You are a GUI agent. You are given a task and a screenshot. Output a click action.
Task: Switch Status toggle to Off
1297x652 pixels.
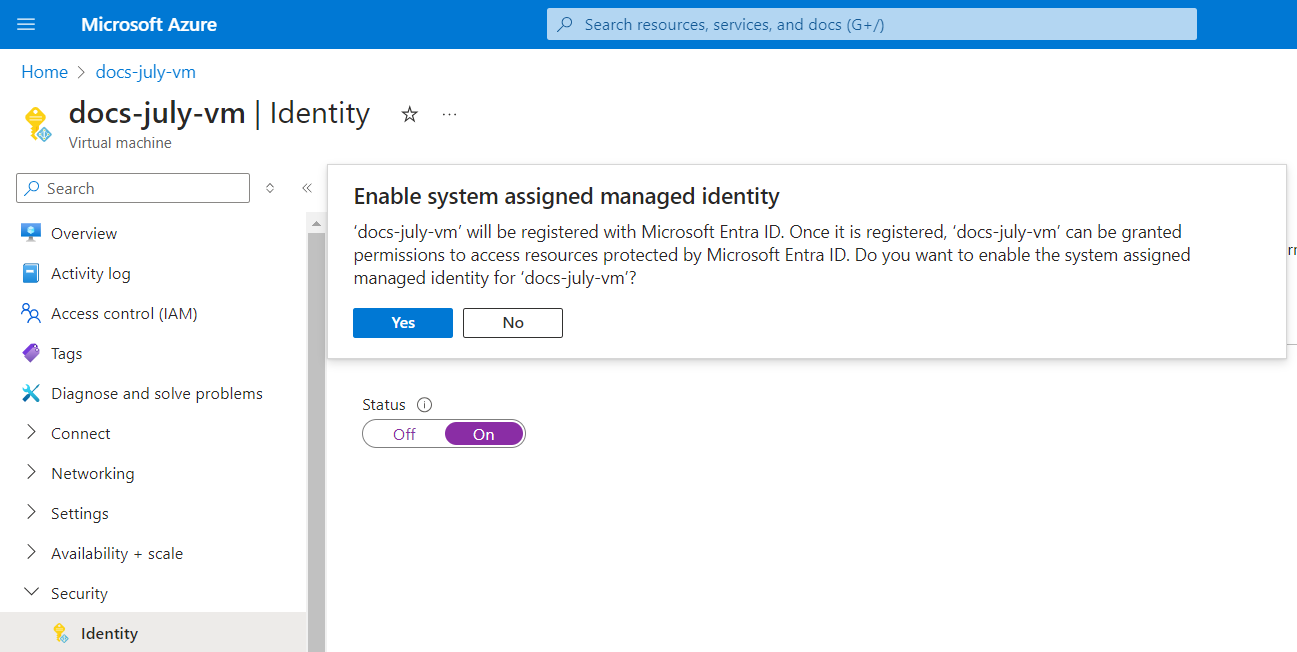coord(404,434)
